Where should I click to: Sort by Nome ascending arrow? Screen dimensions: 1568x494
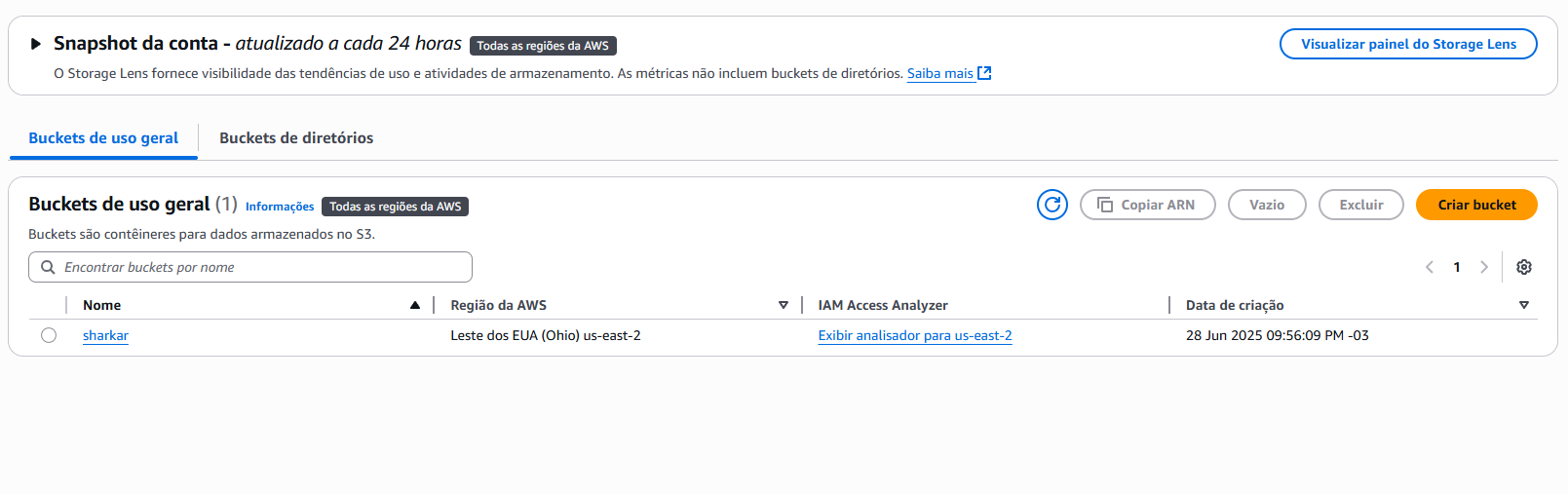pos(415,305)
